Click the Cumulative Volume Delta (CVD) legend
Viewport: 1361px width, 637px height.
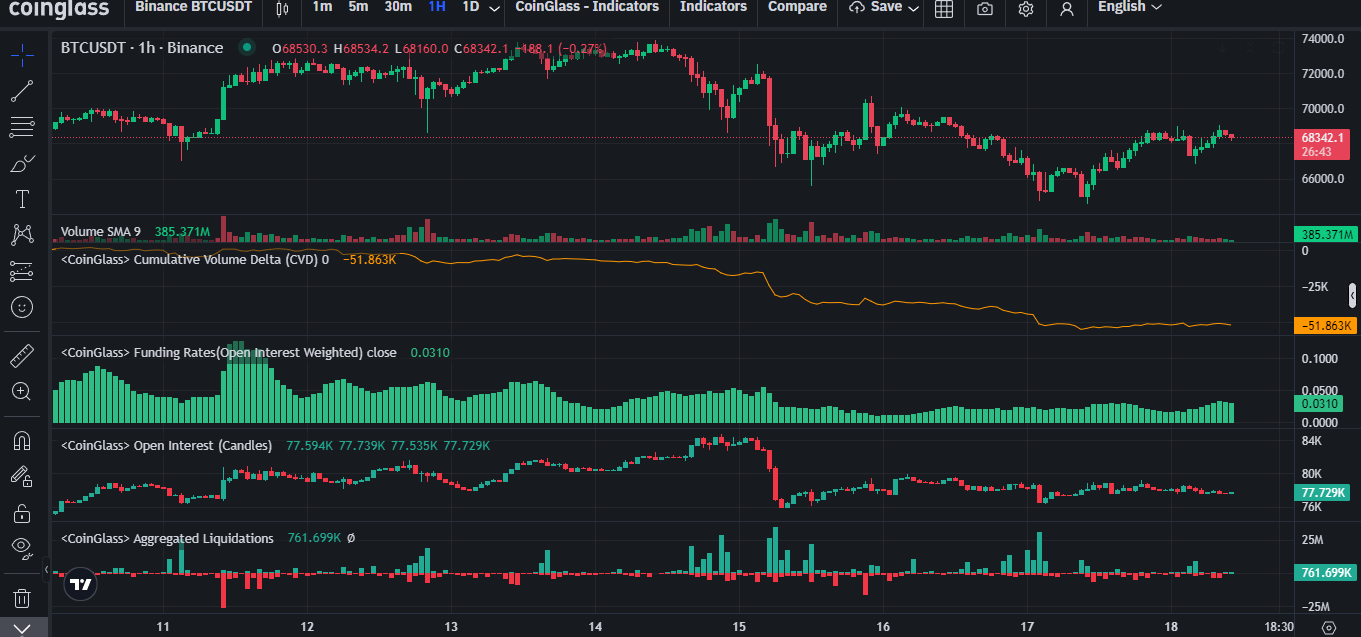pos(195,260)
